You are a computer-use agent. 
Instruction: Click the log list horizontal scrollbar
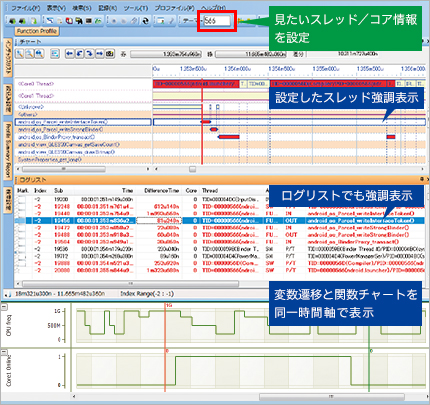coord(130,284)
